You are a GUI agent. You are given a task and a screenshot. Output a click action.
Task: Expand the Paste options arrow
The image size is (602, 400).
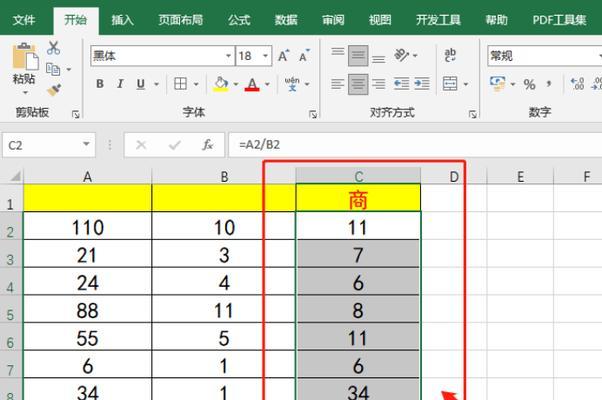[x=25, y=93]
